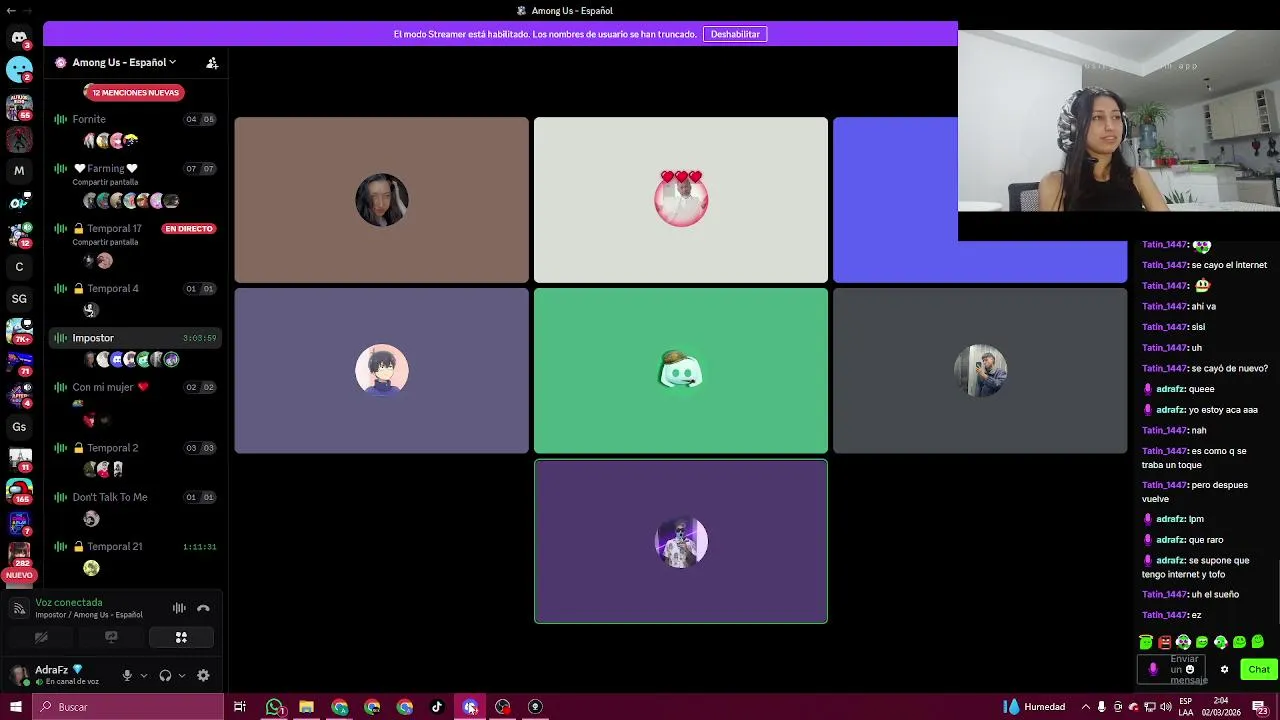Join the Con mi mujer channel

(x=135, y=387)
